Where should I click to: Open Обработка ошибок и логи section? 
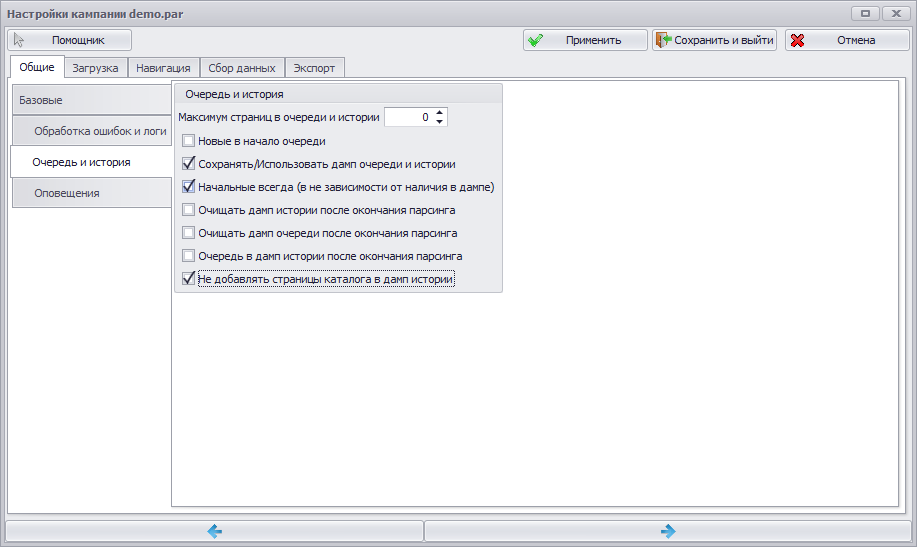(x=92, y=131)
